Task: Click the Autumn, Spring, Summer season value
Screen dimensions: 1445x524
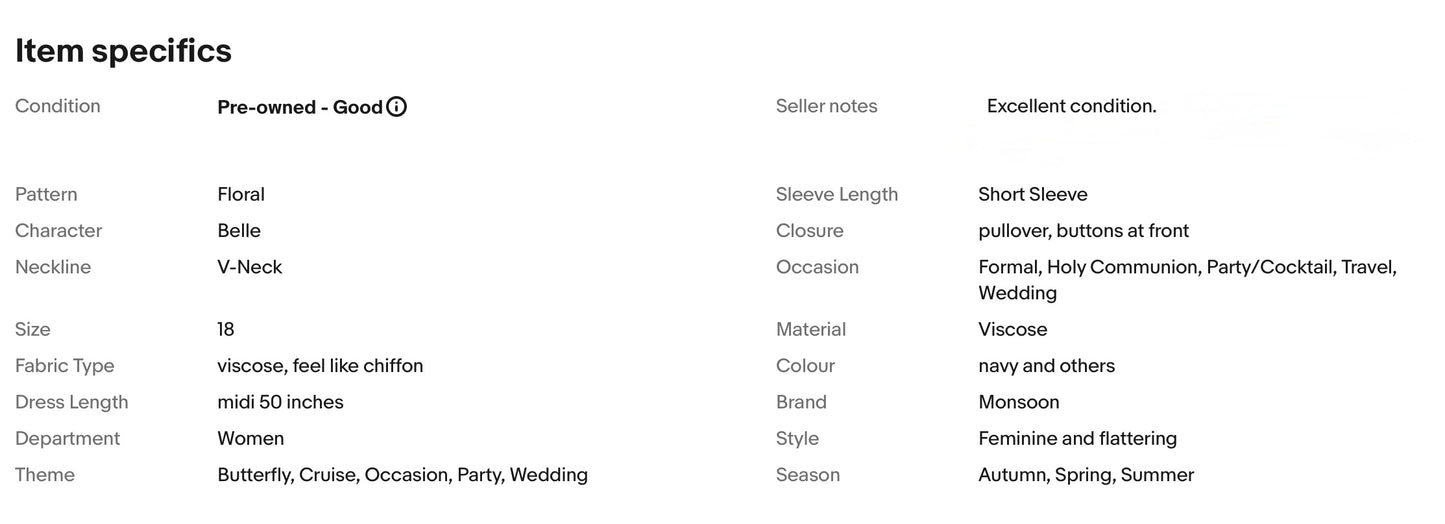Action: tap(1086, 475)
